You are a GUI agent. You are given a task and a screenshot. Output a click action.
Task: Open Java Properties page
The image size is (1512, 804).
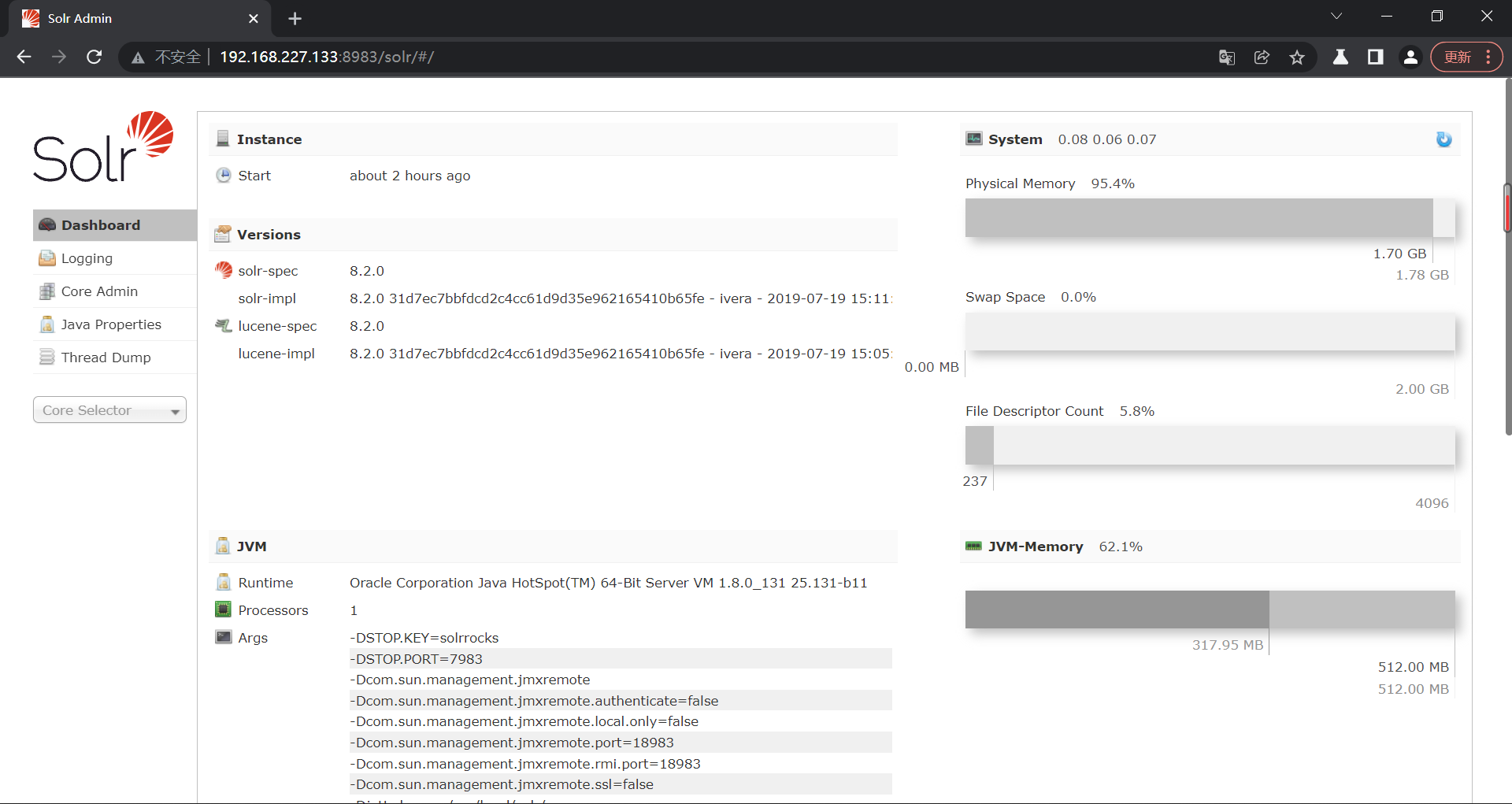[115, 324]
